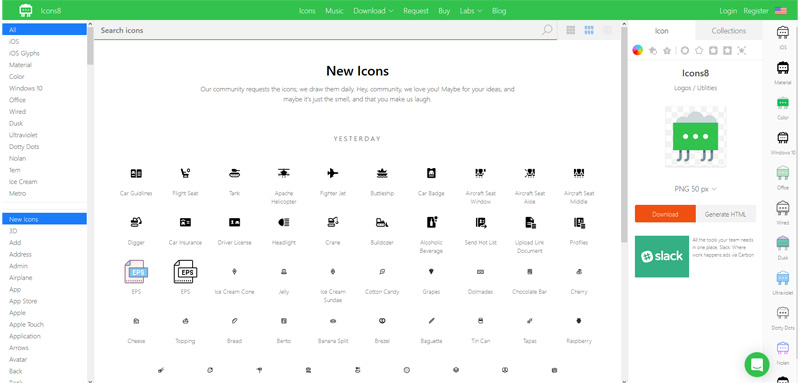The image size is (800, 383).
Task: Select the Flight Seat icon
Action: click(185, 173)
